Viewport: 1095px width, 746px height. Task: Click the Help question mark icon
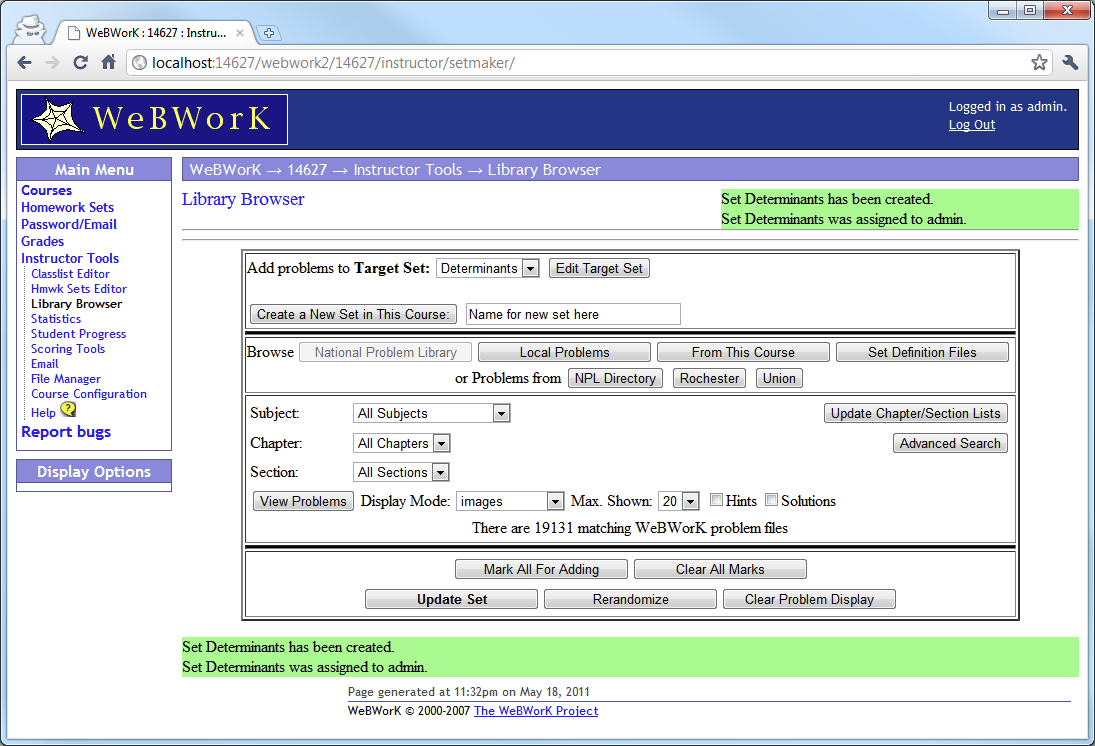(68, 409)
